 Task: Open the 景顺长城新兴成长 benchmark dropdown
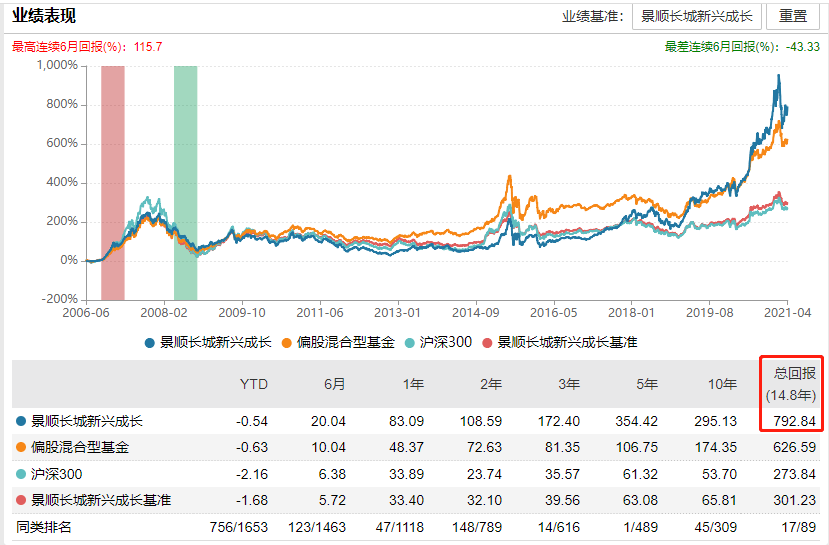pos(696,16)
